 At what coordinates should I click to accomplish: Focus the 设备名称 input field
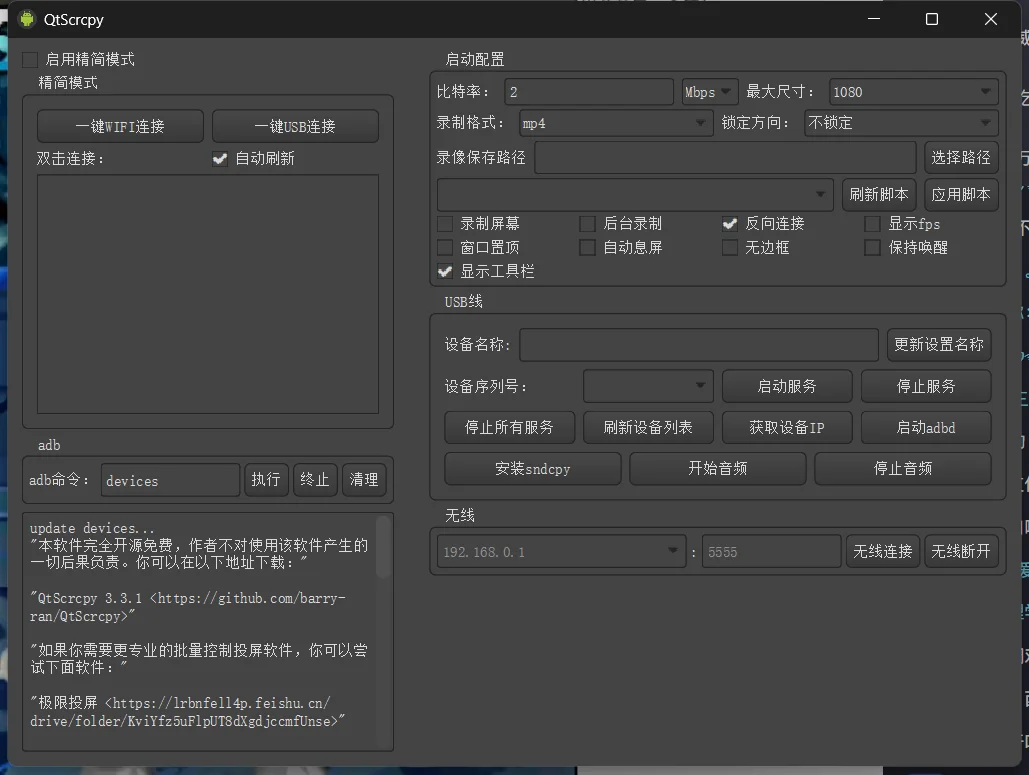coord(699,345)
